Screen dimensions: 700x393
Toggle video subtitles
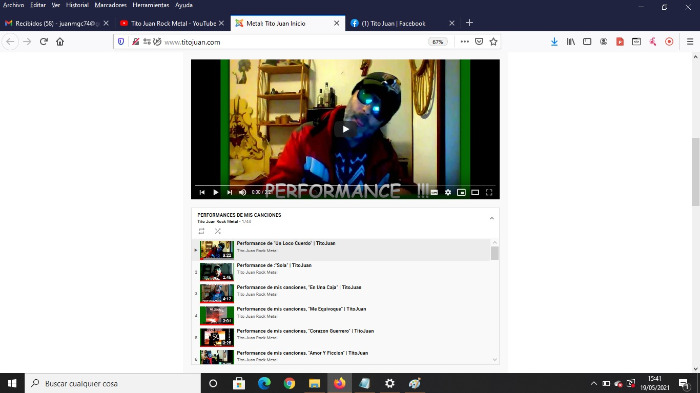[434, 192]
